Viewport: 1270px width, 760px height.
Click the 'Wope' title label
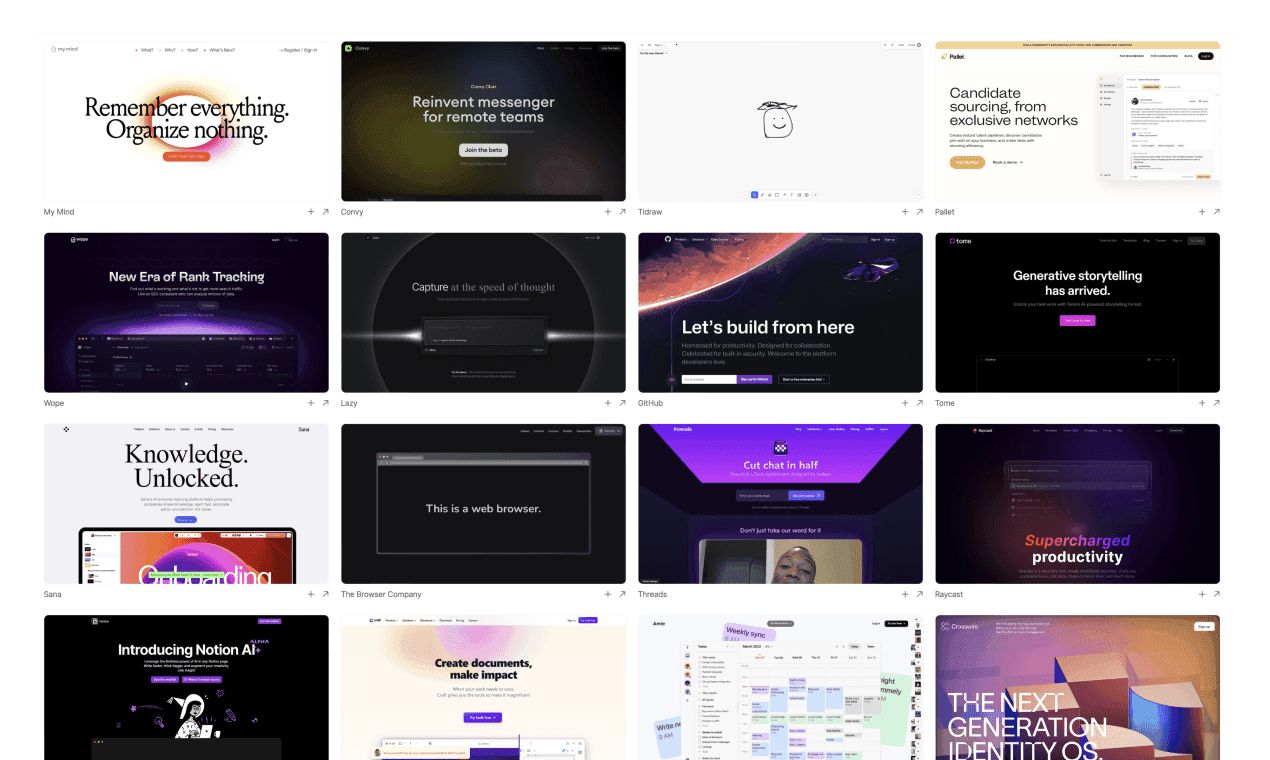click(55, 403)
